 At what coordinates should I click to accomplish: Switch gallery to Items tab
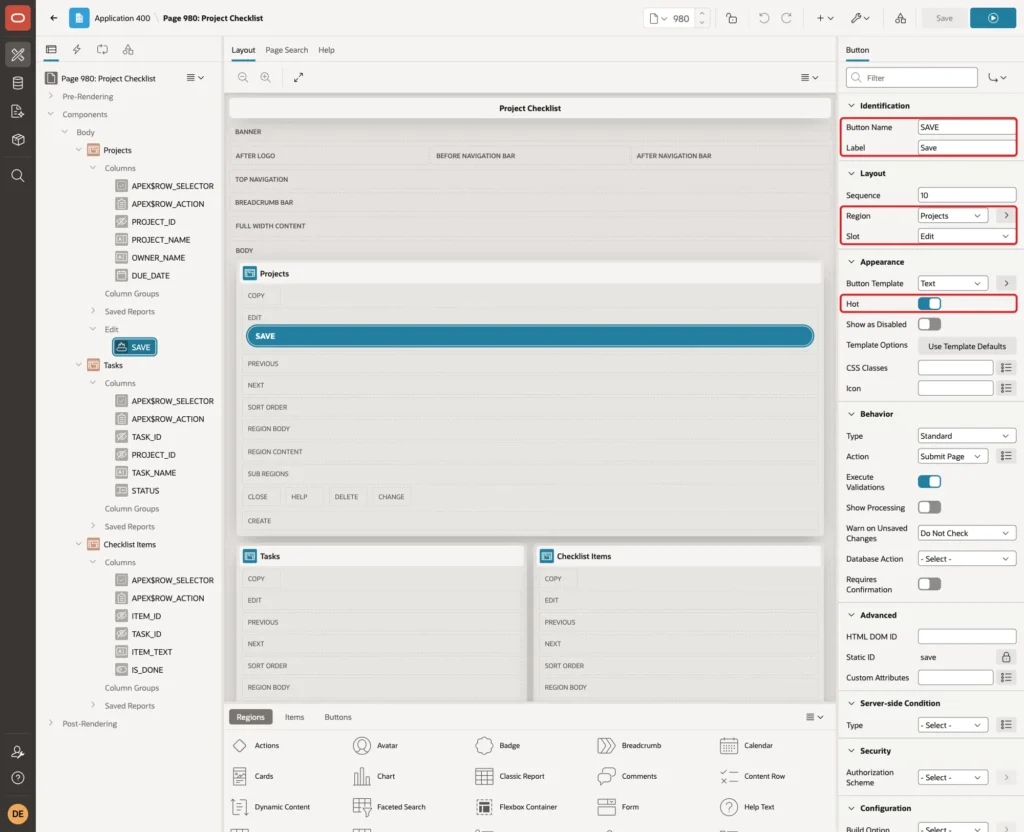(294, 717)
